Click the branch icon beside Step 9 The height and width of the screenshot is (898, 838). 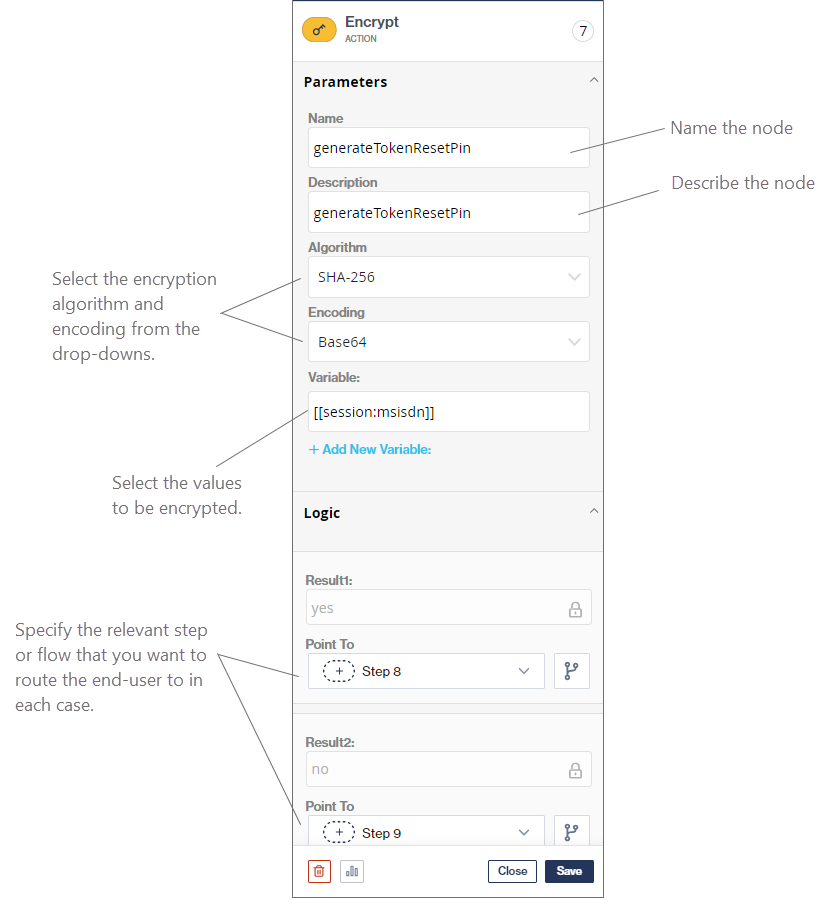pos(572,832)
